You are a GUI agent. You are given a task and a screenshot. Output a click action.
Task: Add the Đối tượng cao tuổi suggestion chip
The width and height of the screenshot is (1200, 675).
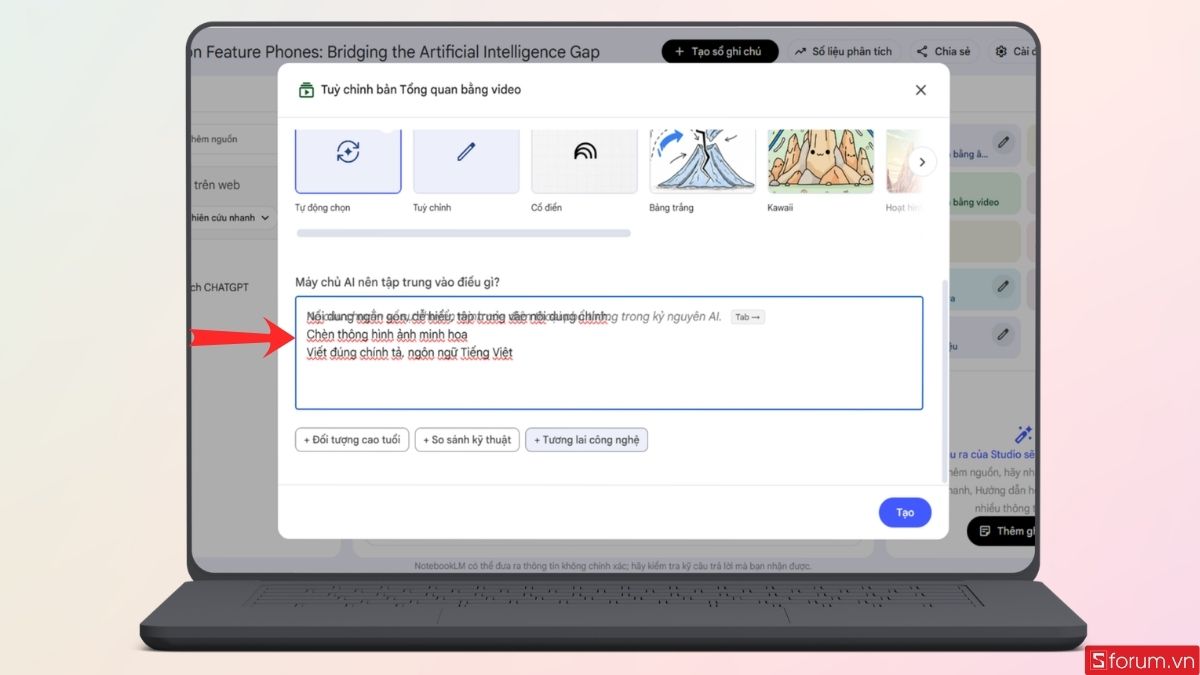[x=351, y=439]
